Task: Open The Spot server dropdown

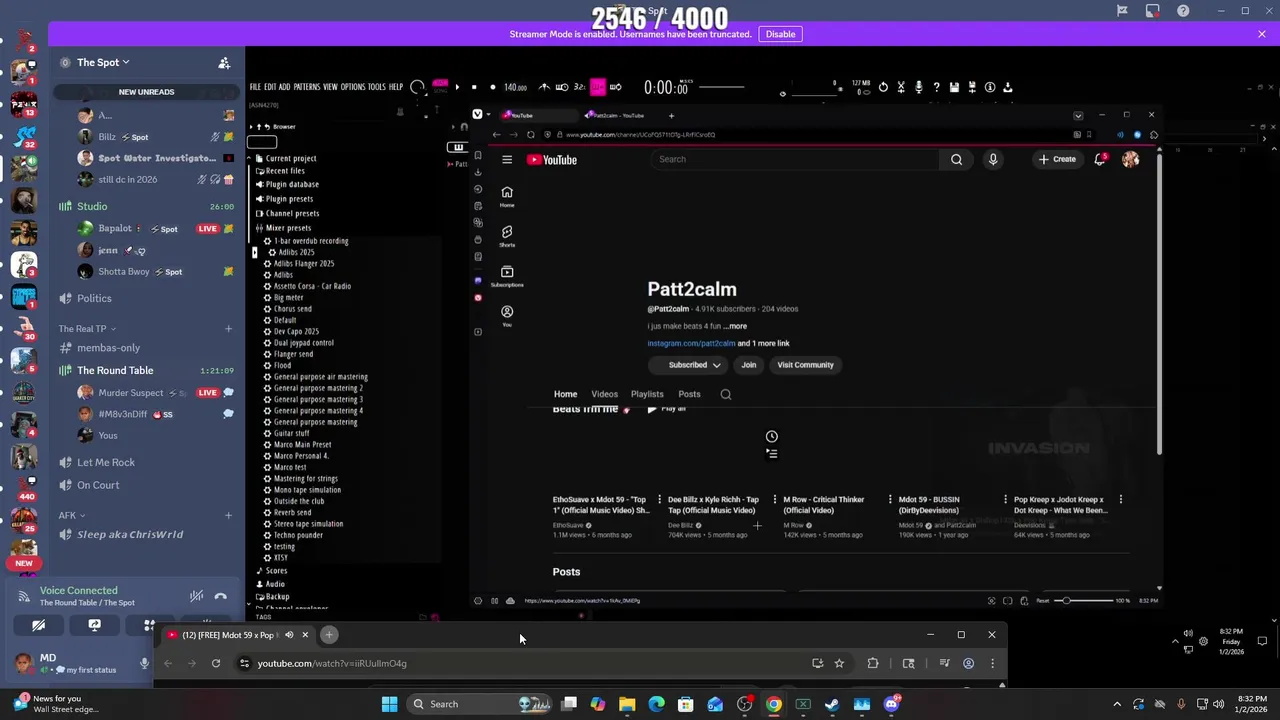Action: 103,63
